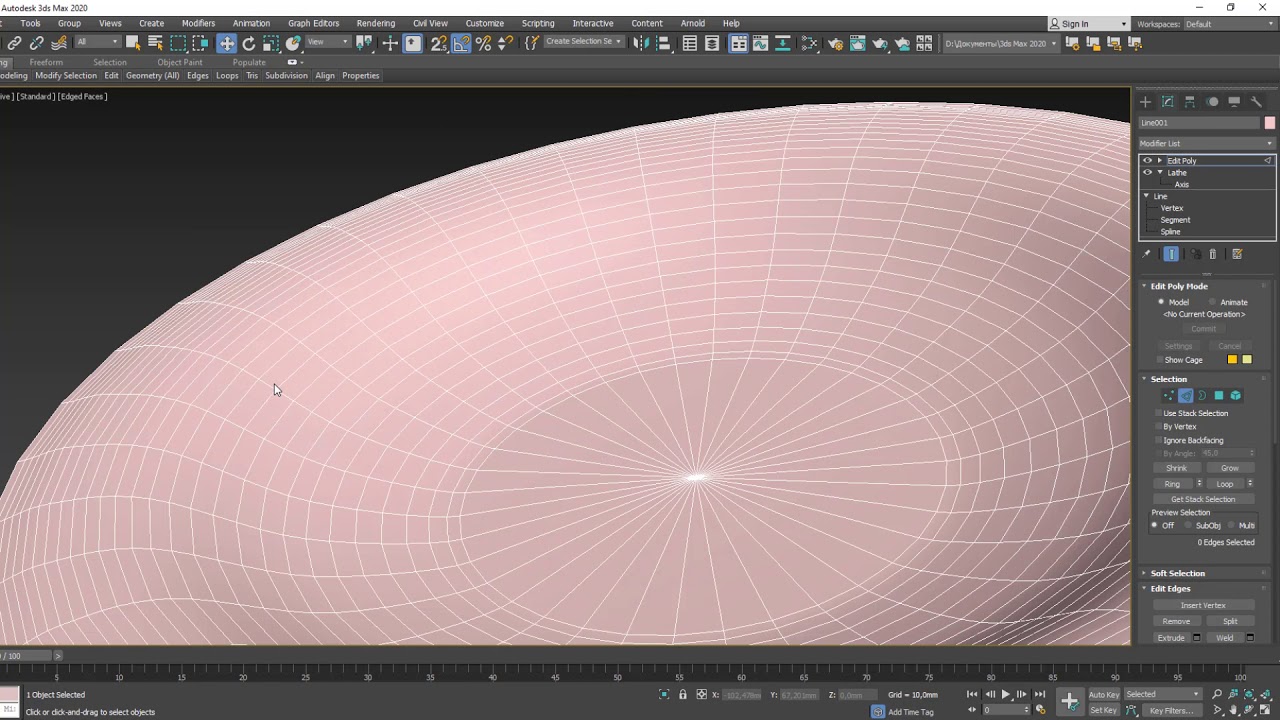The width and height of the screenshot is (1280, 720).
Task: Click the Align tool icon
Action: pos(663,43)
